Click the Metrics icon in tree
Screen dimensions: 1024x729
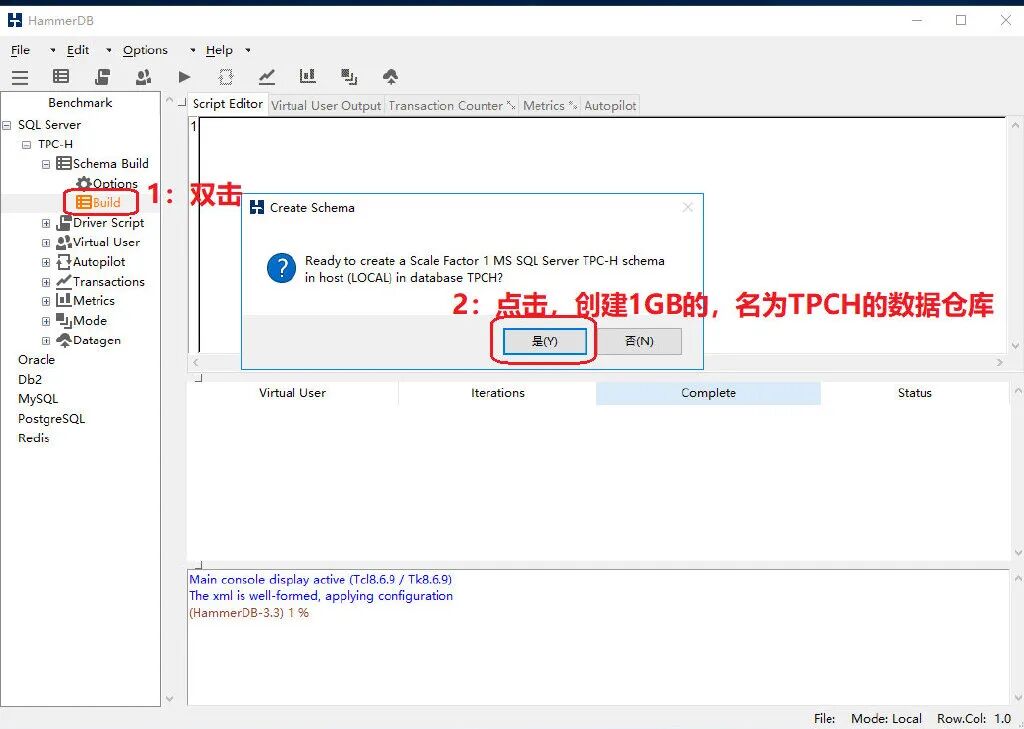64,300
